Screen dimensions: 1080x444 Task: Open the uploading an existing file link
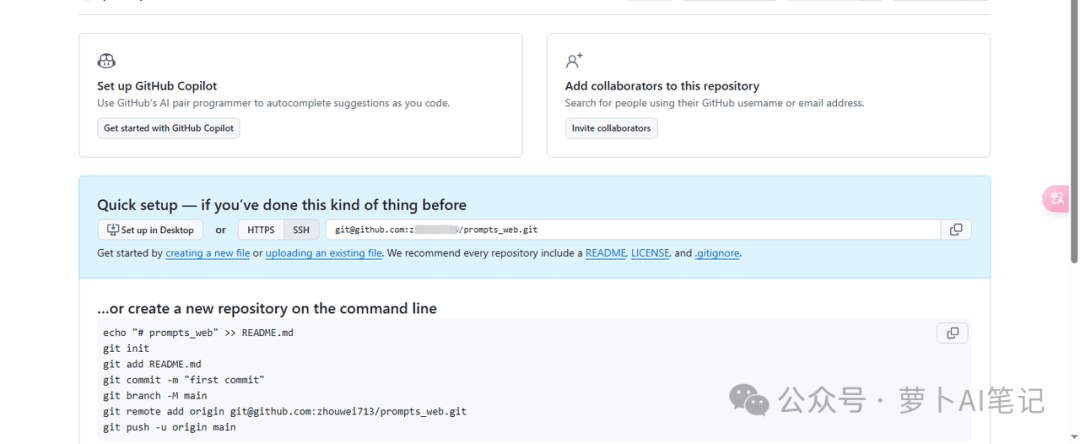click(324, 253)
